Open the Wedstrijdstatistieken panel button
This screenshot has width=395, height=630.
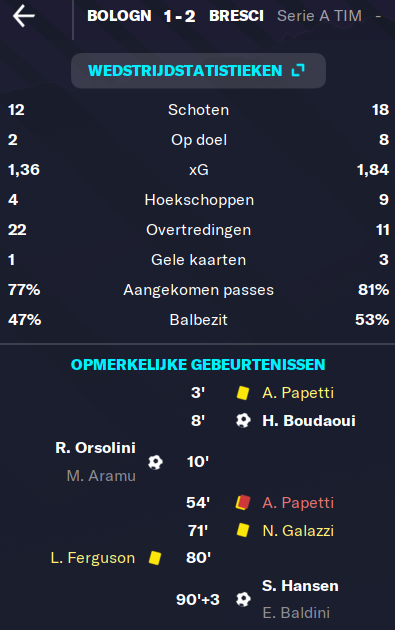point(198,71)
